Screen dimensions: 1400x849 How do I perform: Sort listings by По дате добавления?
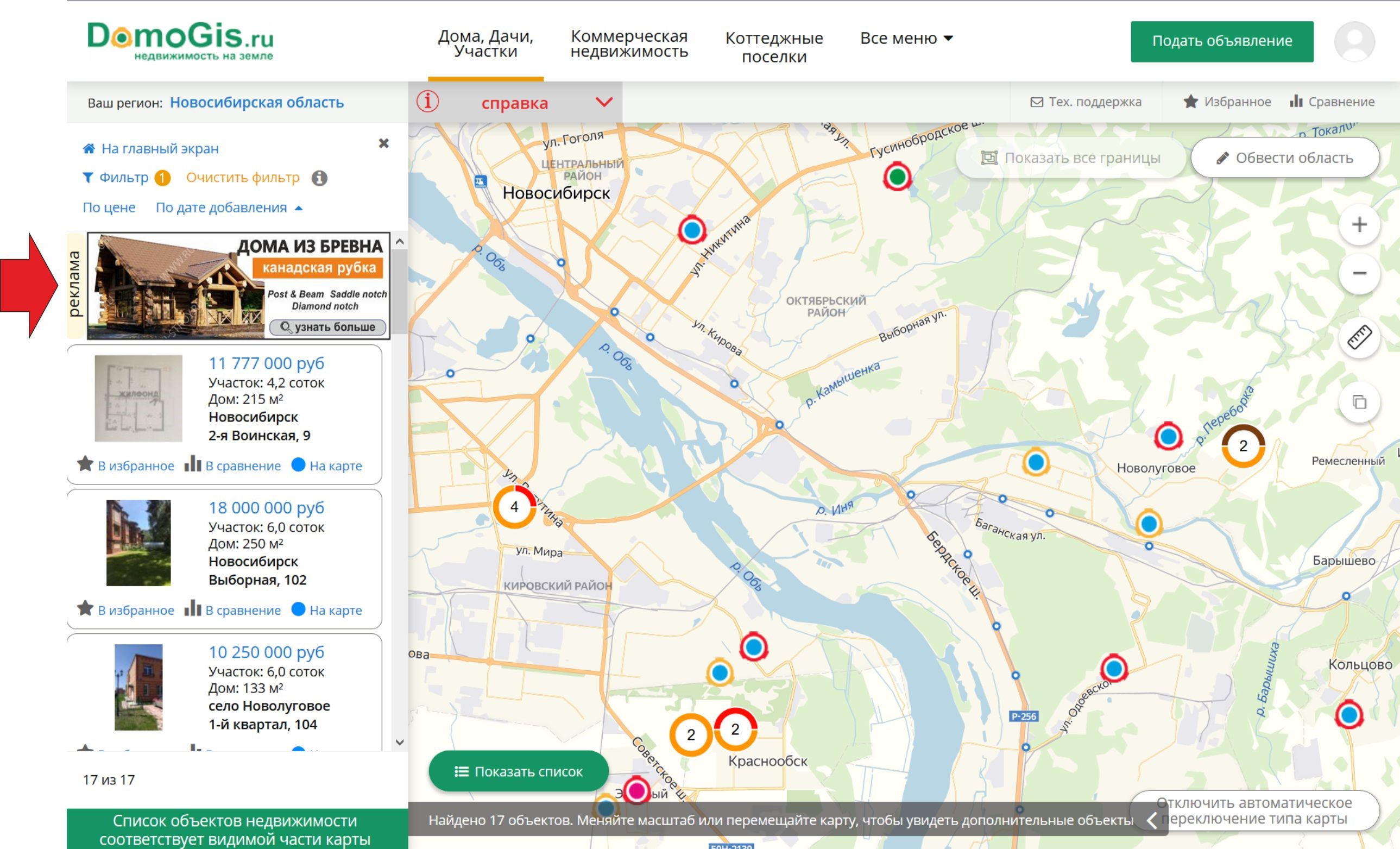pos(222,207)
